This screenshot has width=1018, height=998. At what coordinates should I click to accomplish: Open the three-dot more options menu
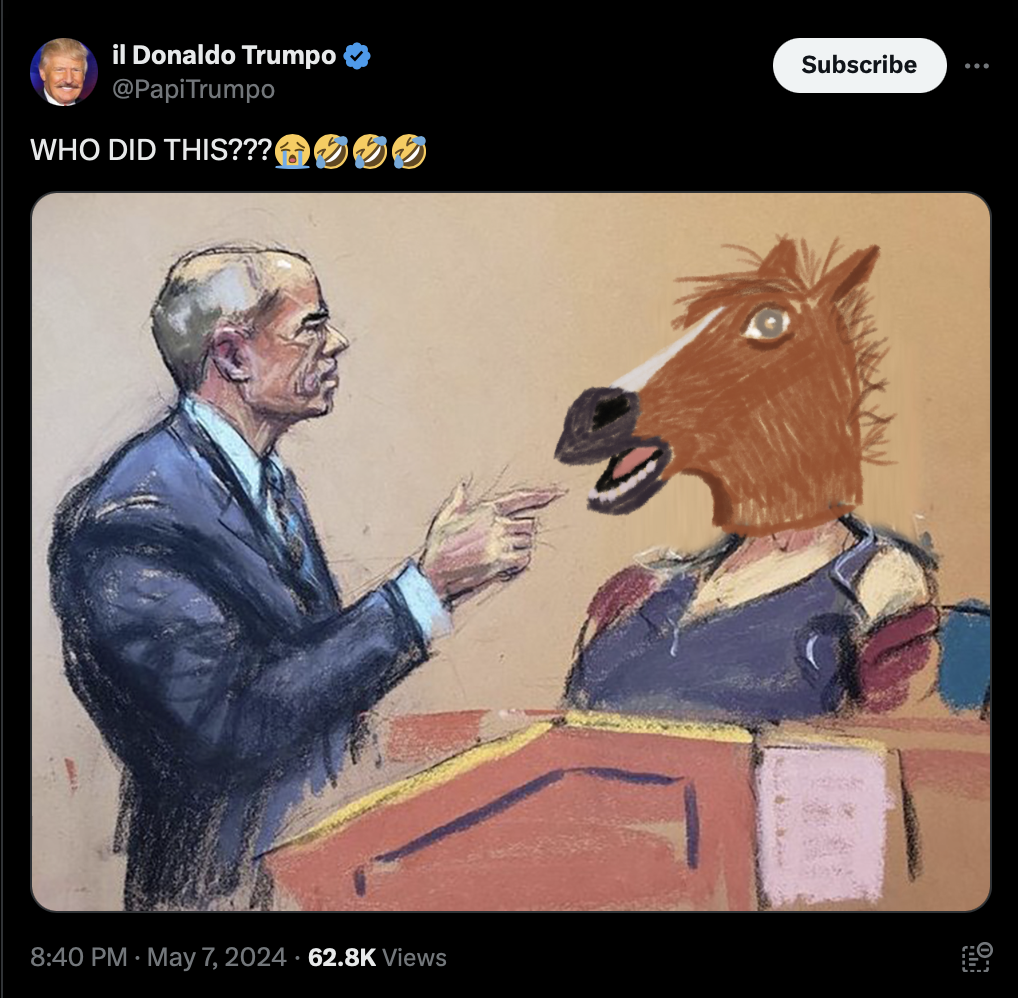point(976,66)
